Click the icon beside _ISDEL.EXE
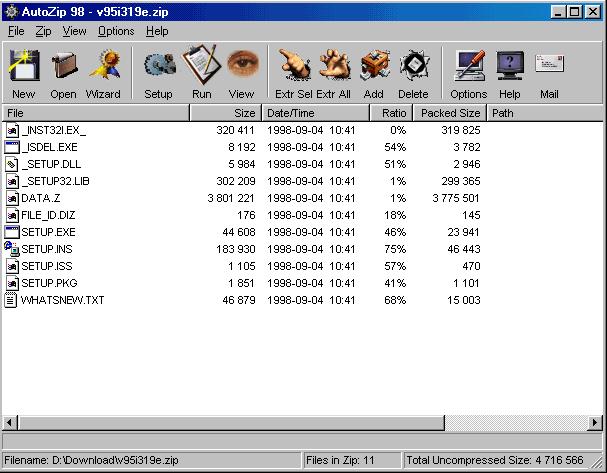The width and height of the screenshot is (607, 473). (12, 147)
